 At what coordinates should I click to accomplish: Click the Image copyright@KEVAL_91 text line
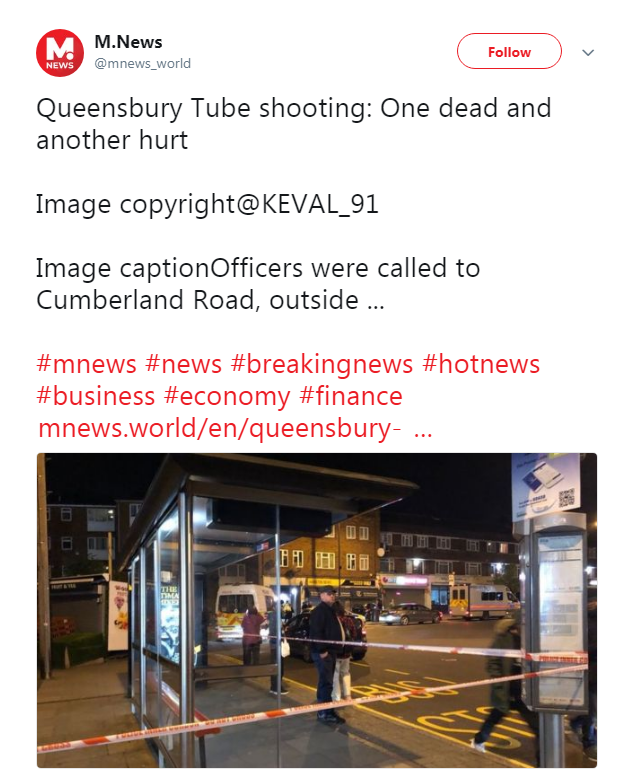pyautogui.click(x=207, y=204)
